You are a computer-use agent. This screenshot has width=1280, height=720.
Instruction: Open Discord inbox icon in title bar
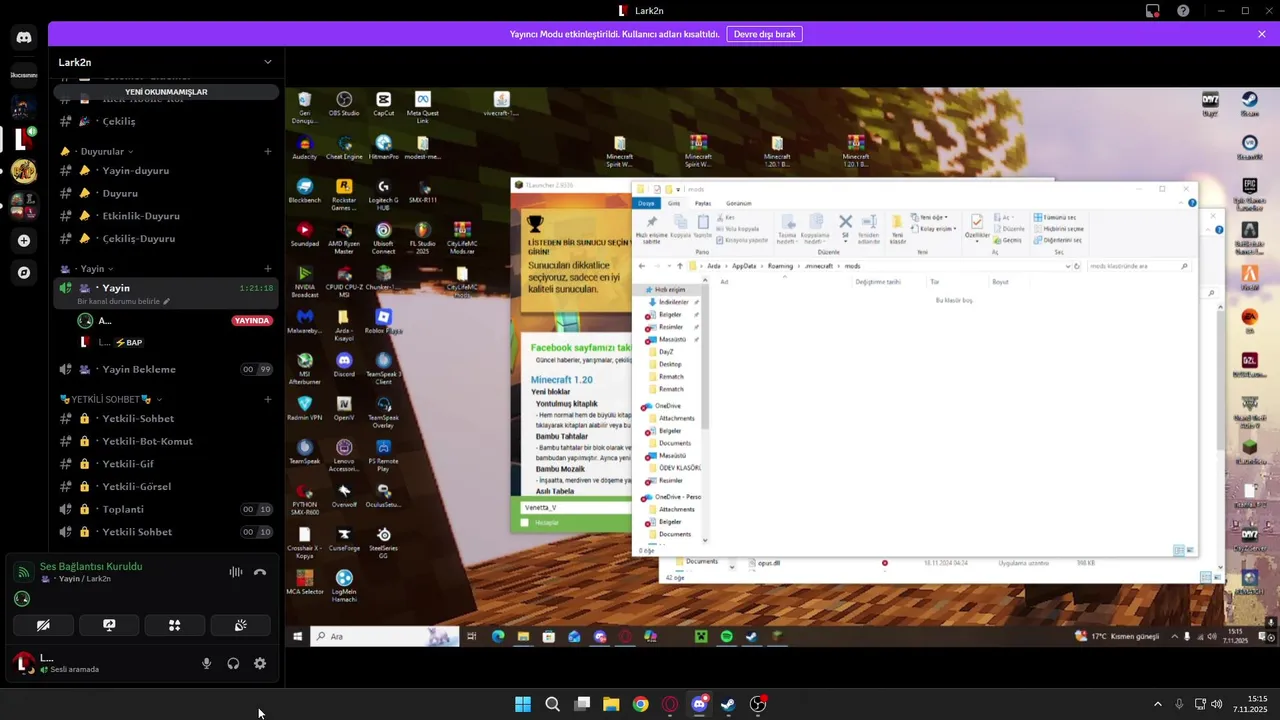click(x=1153, y=11)
